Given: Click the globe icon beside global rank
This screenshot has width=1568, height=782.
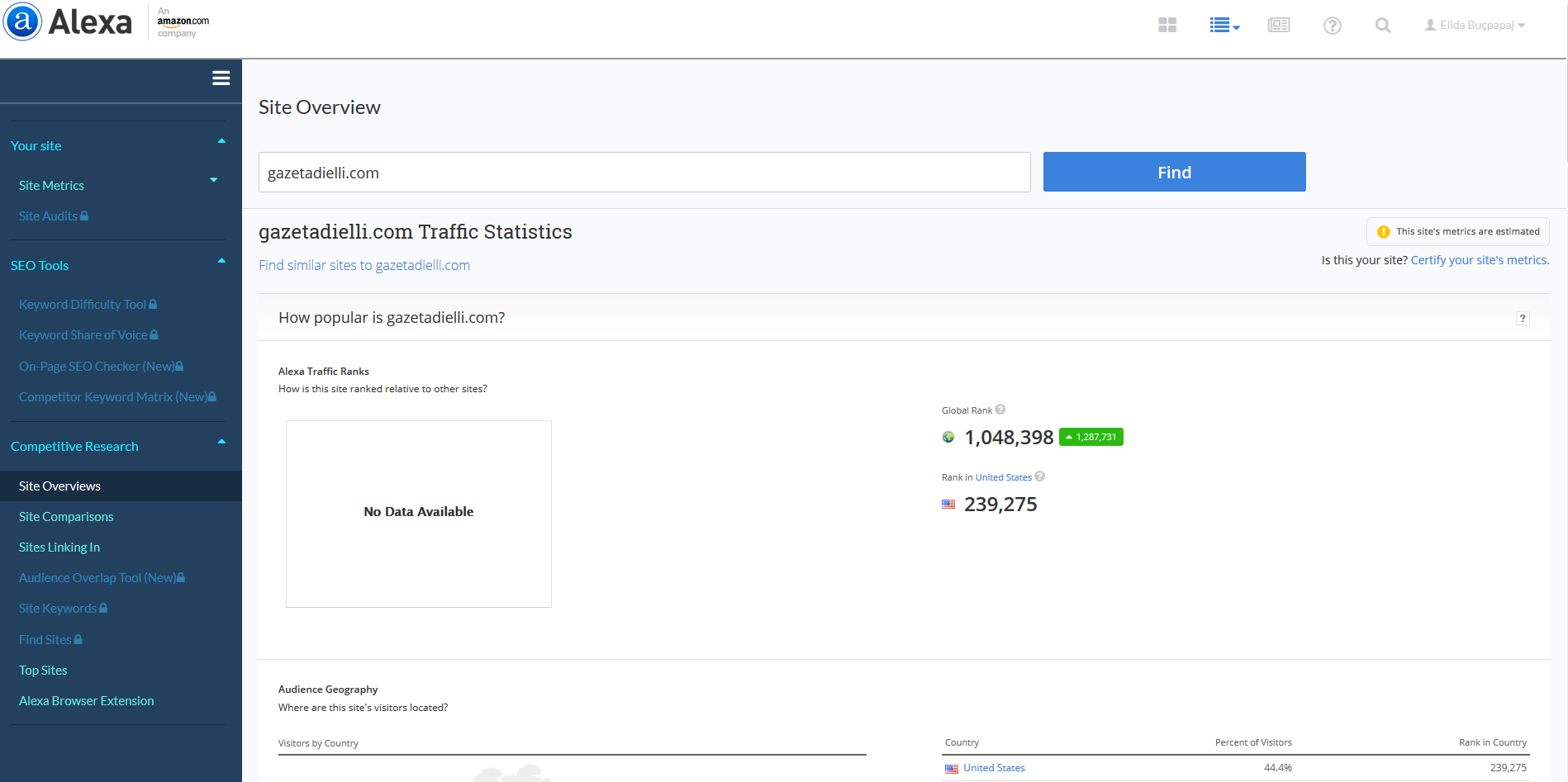Looking at the screenshot, I should 948,438.
